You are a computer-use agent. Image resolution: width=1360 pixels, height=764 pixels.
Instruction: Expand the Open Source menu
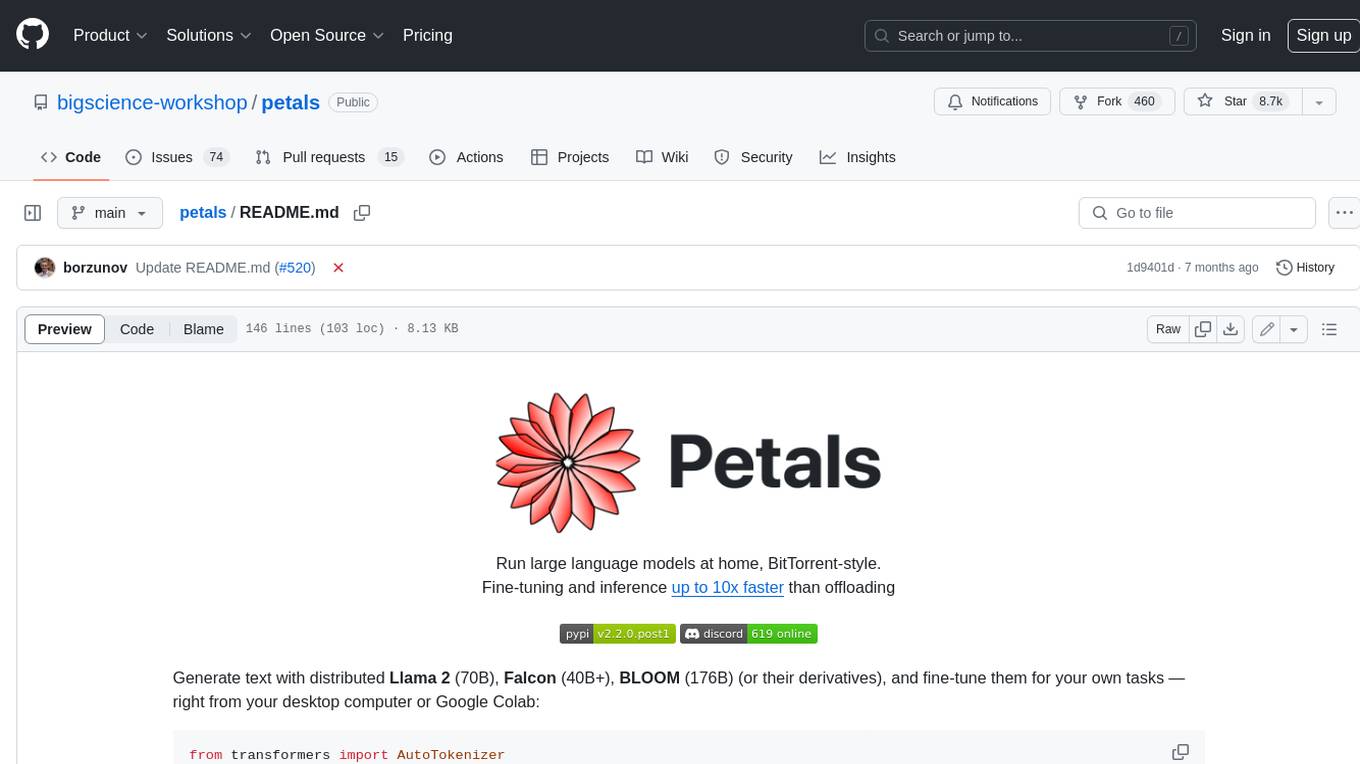click(327, 35)
